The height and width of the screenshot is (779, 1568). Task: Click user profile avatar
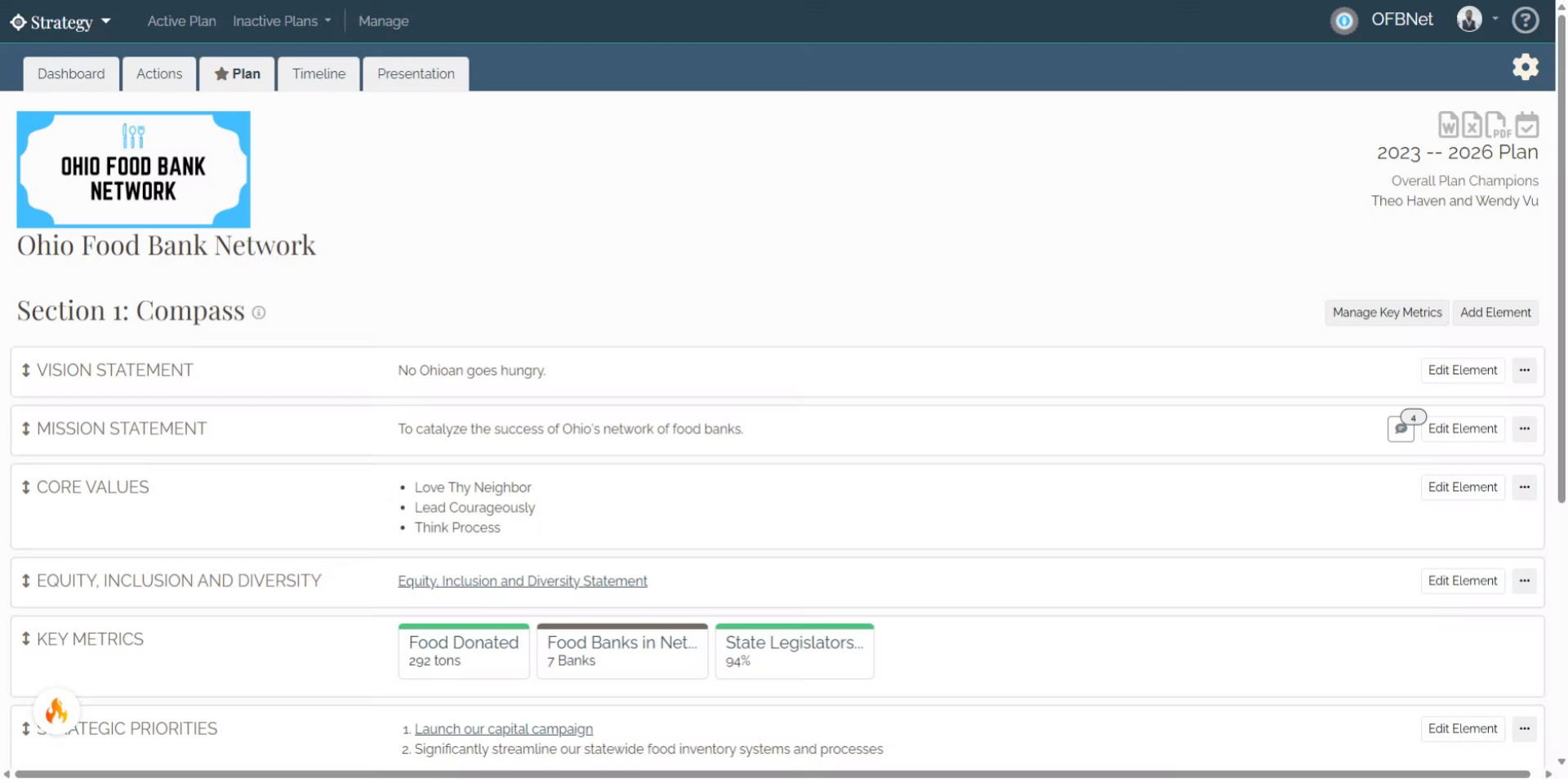[x=1469, y=19]
